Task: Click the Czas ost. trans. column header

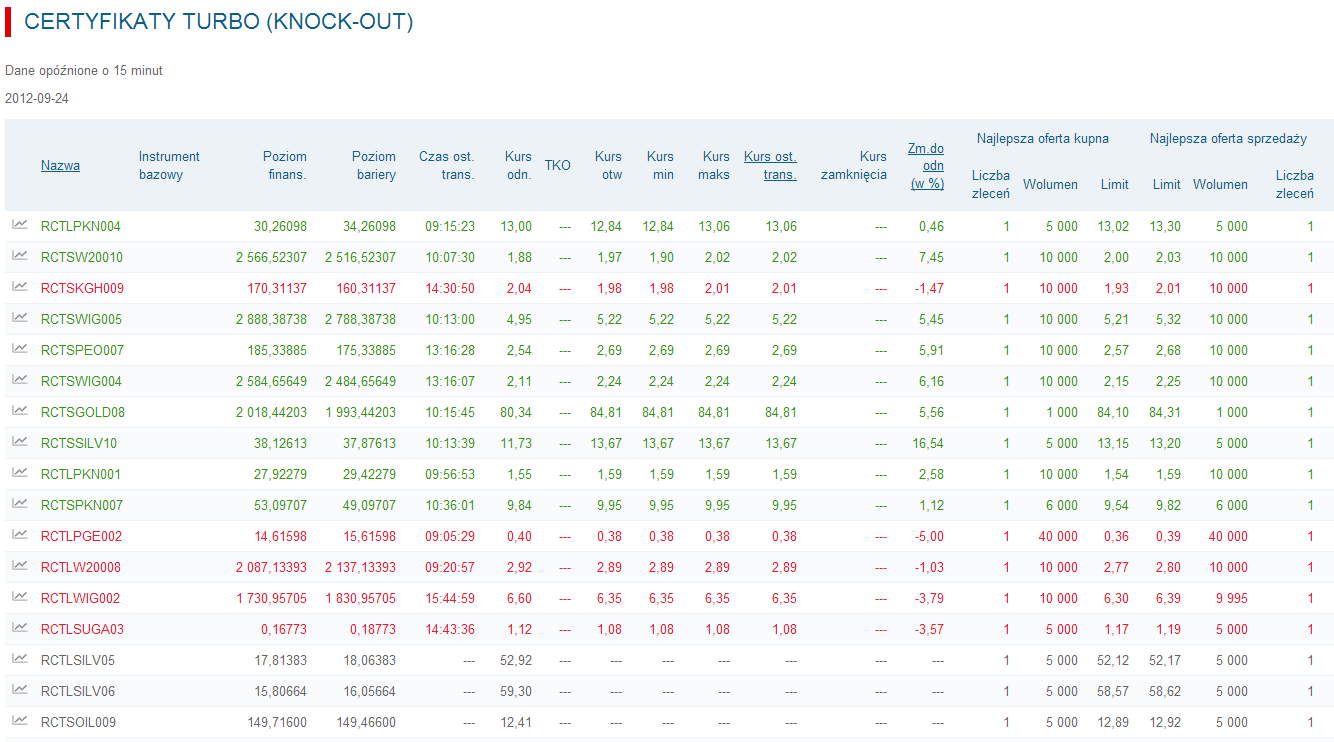Action: [x=446, y=166]
